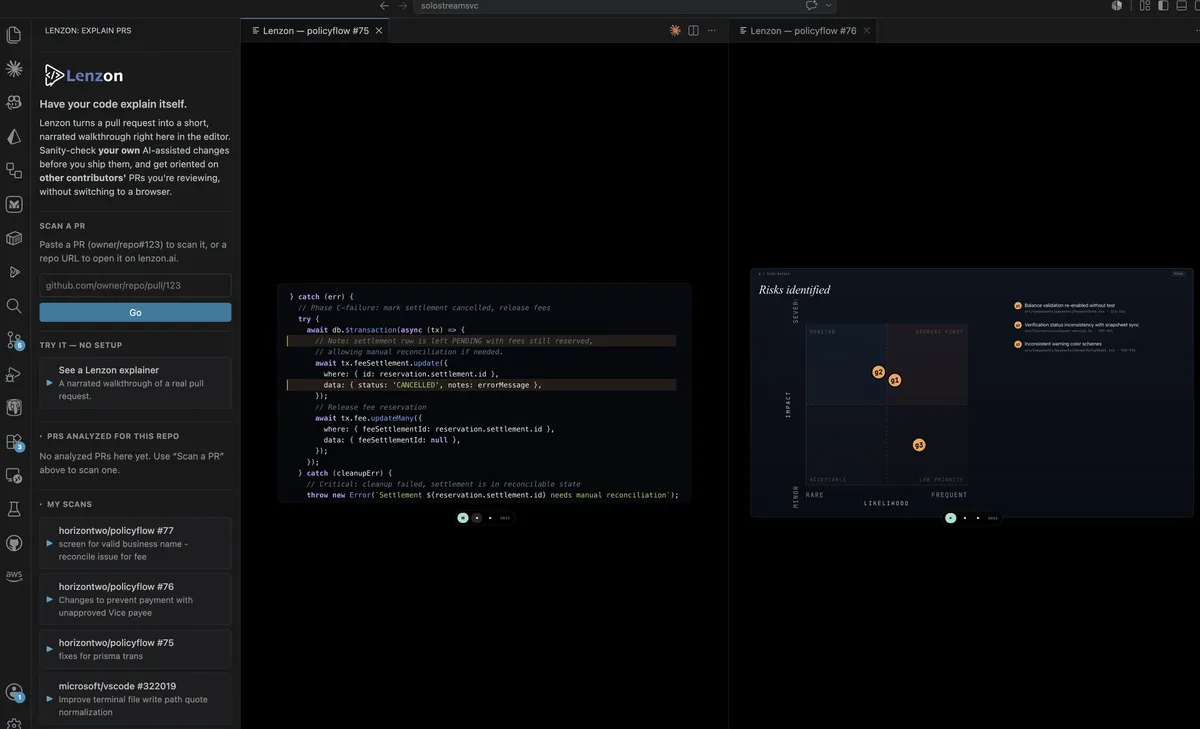Open scan horizontwo/policyflow #76

[135, 599]
